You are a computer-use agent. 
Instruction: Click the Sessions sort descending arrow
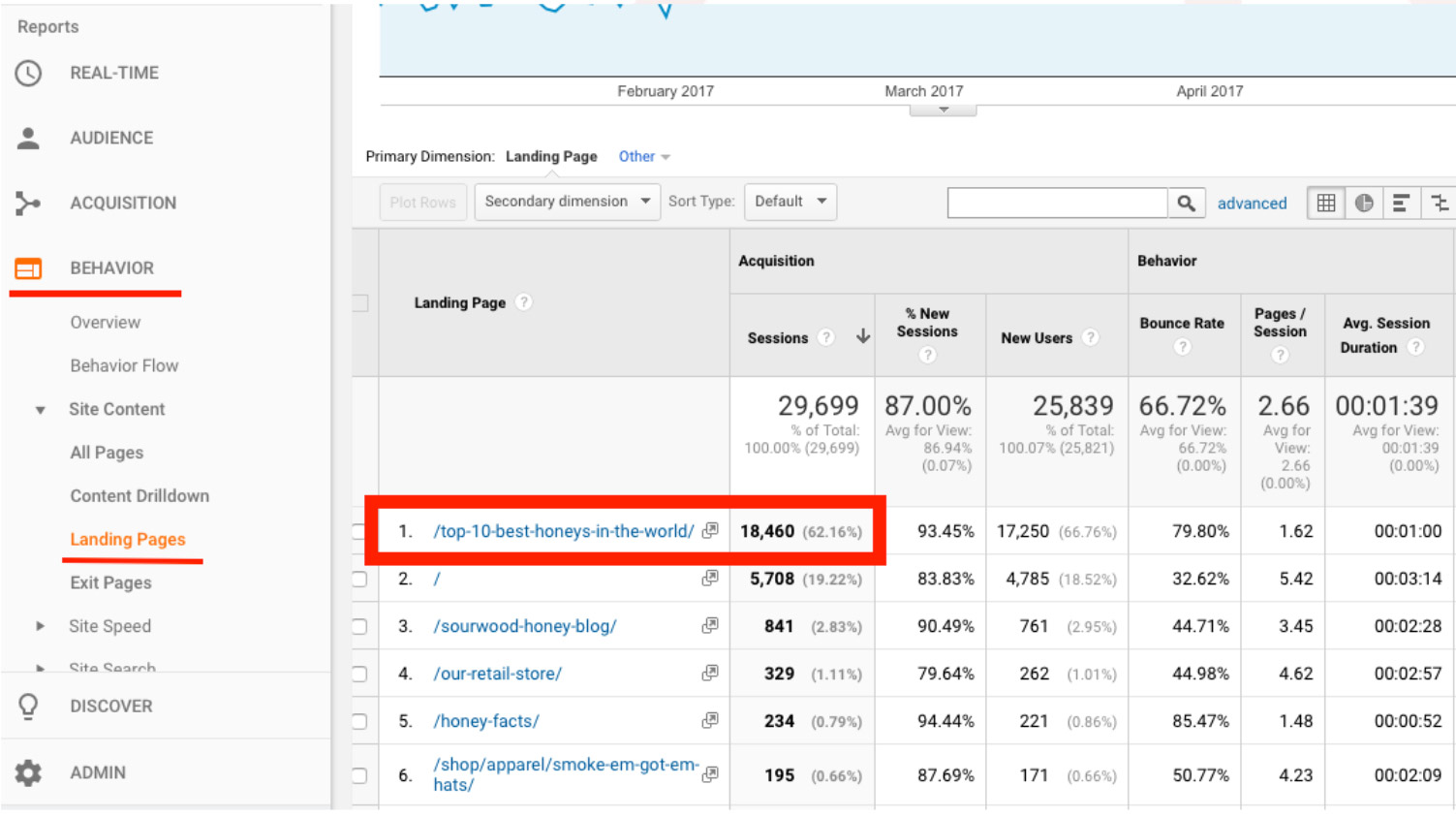[x=862, y=336]
